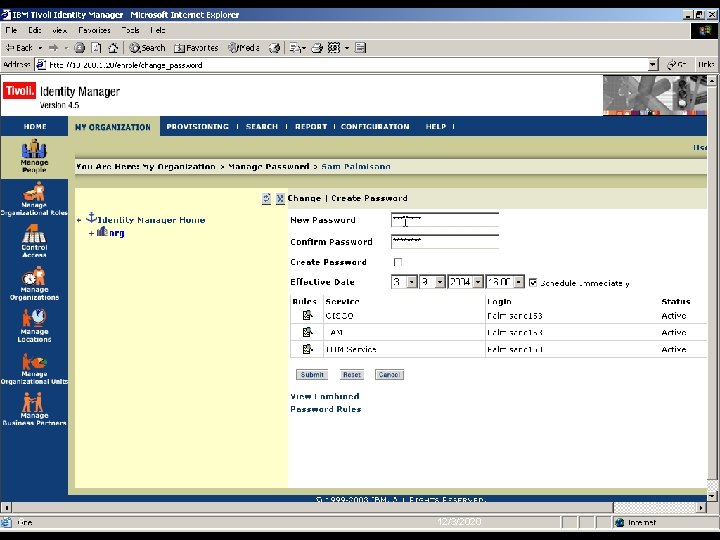The image size is (720, 540).
Task: Click the Cancel button
Action: pyautogui.click(x=389, y=375)
